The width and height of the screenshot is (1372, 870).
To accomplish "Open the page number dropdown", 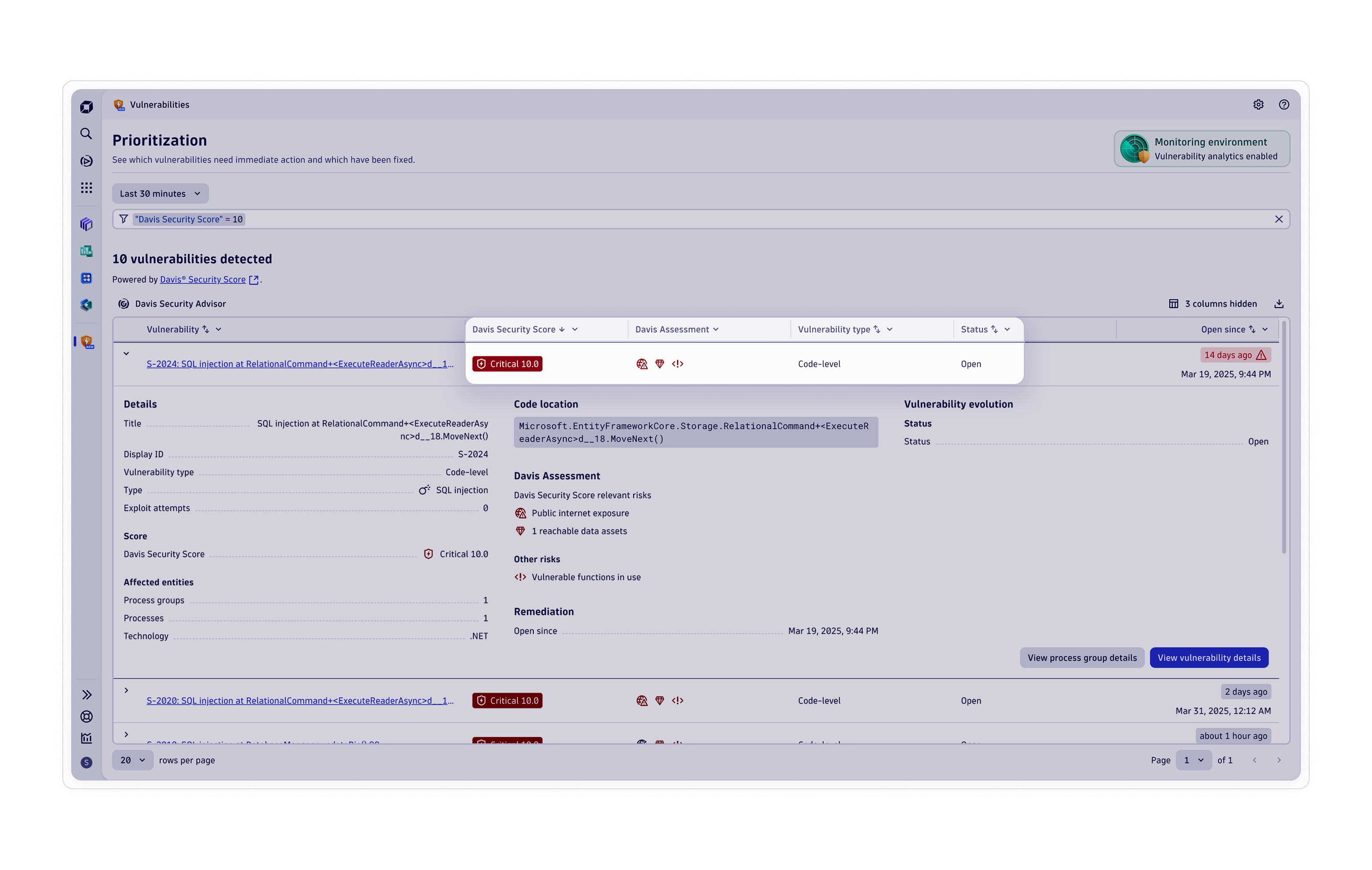I will click(1194, 761).
